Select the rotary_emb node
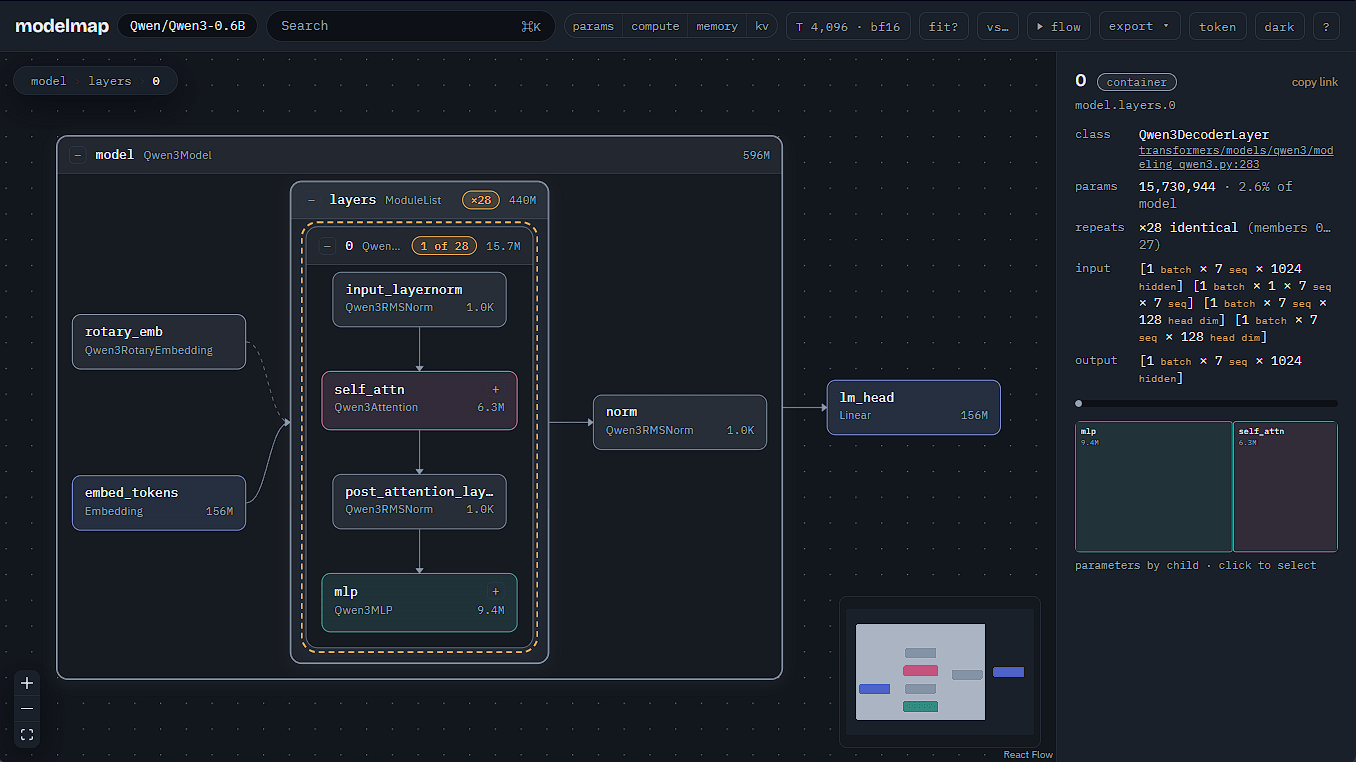This screenshot has height=762, width=1356. point(159,342)
